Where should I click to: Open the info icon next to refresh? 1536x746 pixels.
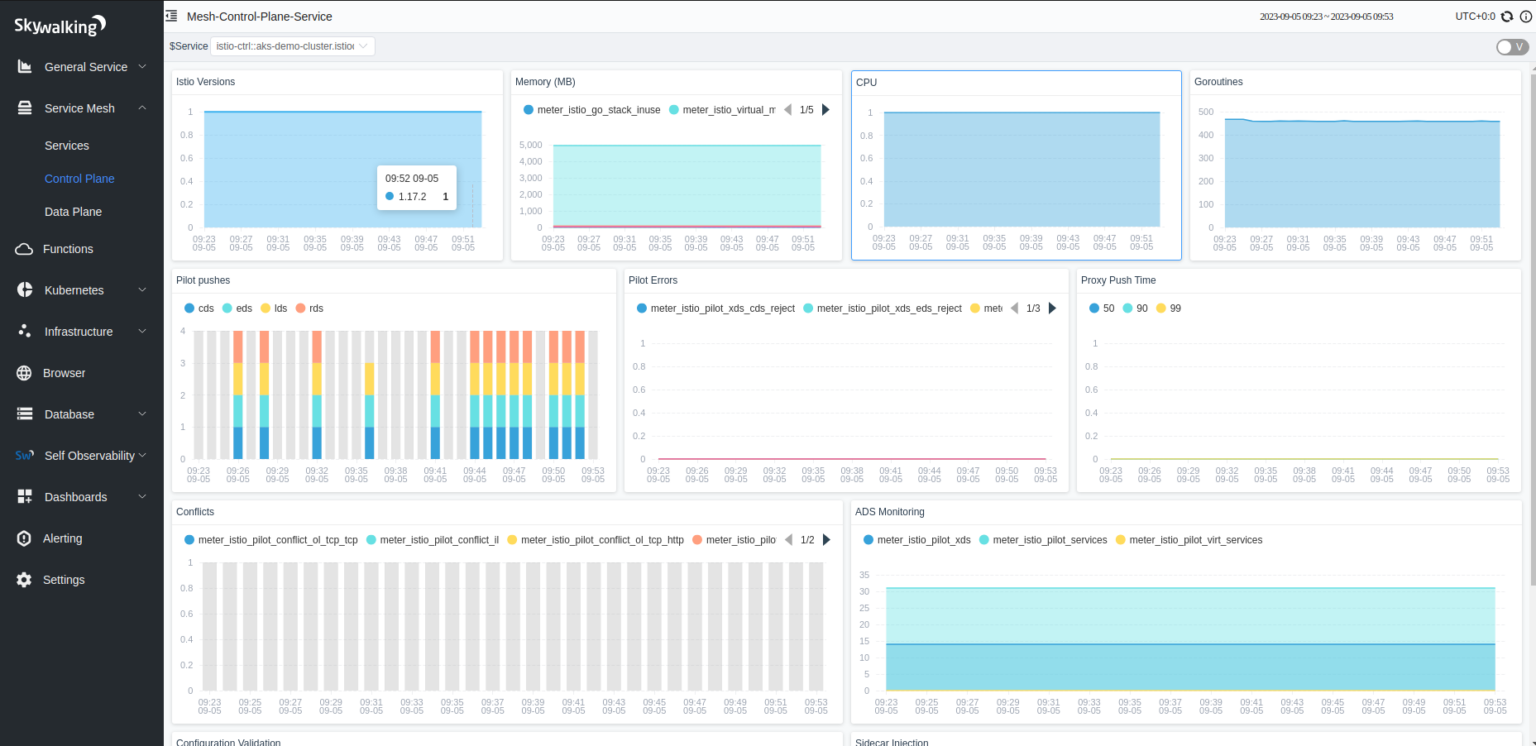(1525, 16)
